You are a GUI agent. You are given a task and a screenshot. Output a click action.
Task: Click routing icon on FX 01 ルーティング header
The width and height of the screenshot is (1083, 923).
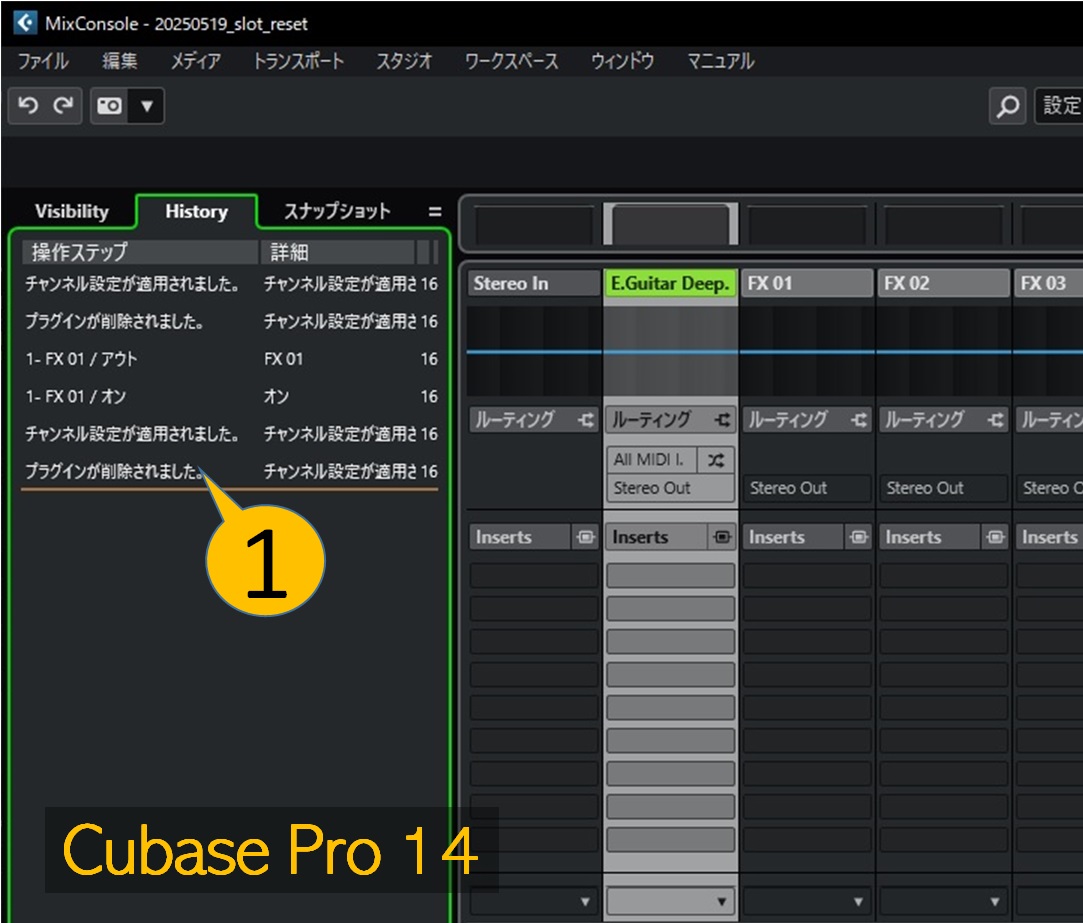pos(859,419)
